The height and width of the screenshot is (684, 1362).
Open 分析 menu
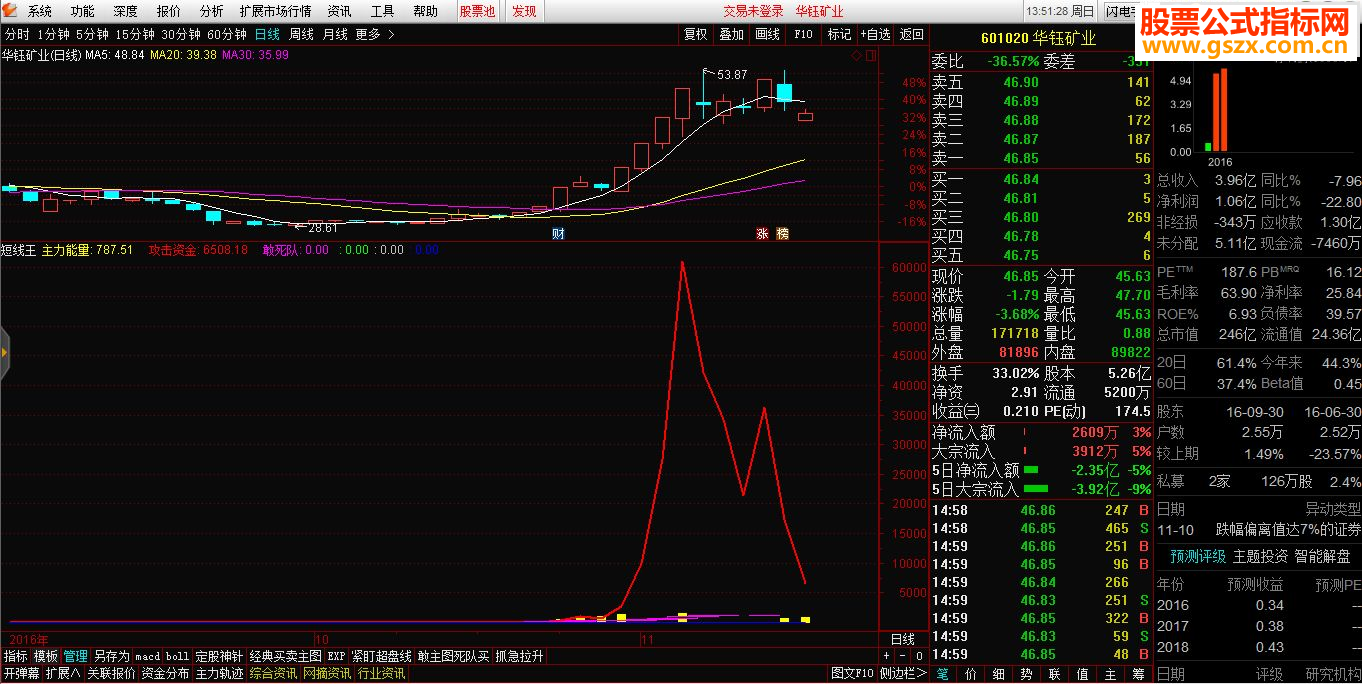pos(212,12)
